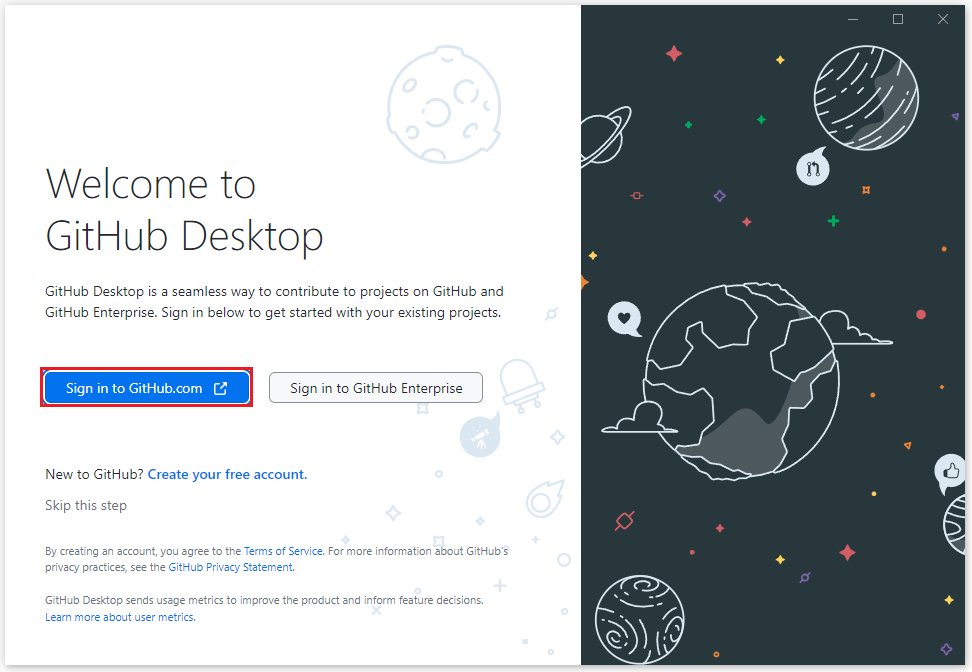Close the GitHub Desktop window

942,18
